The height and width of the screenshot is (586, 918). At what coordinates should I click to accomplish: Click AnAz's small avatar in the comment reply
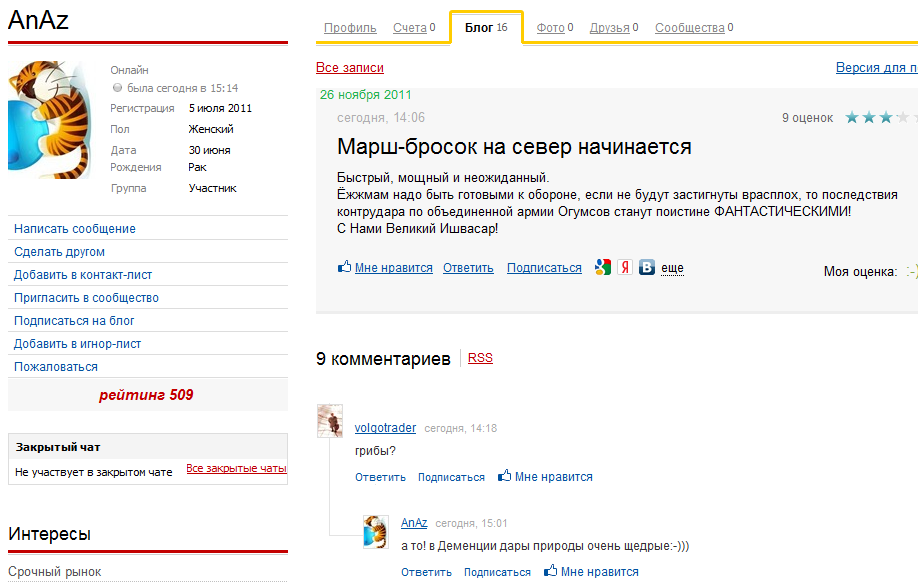(376, 531)
